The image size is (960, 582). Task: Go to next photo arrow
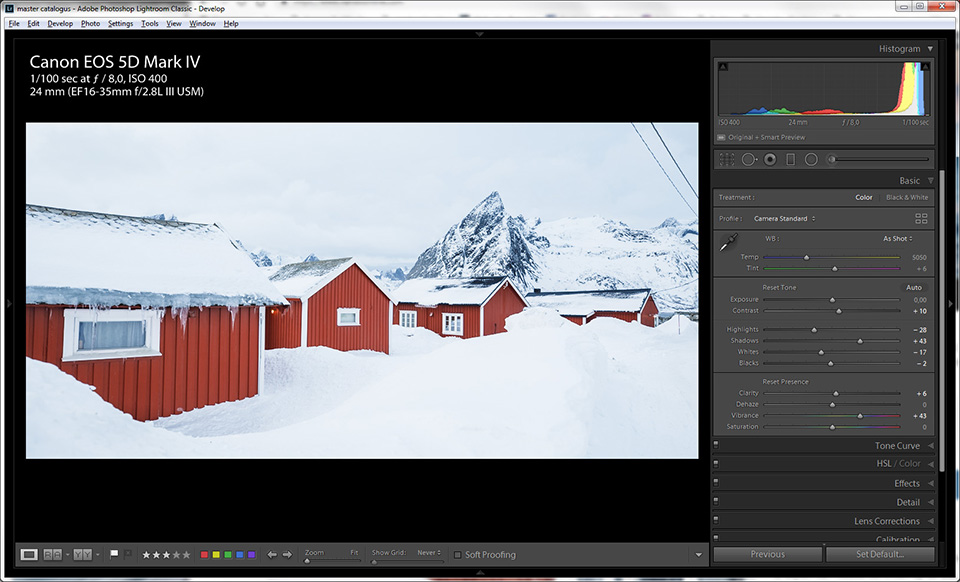pos(287,554)
